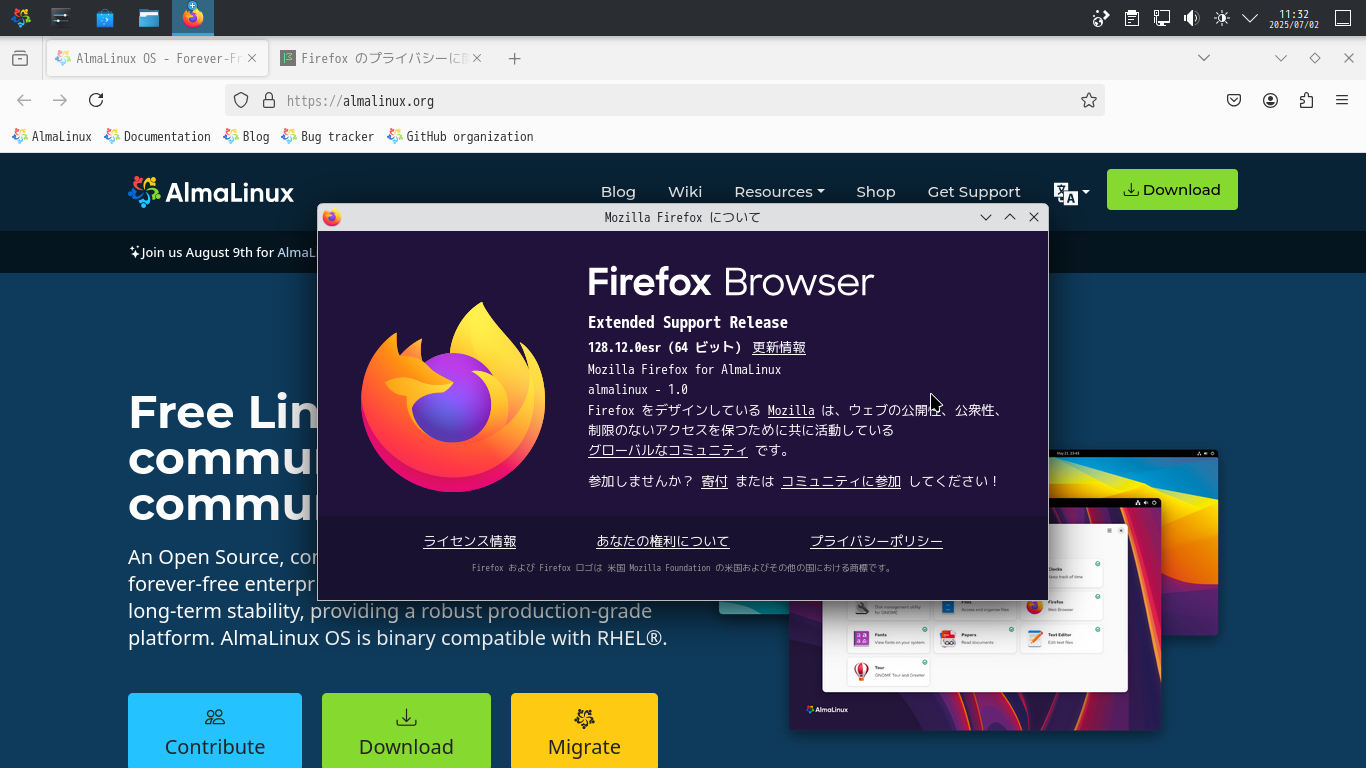Click the 寄付 donate link
1366x768 pixels.
pos(714,481)
